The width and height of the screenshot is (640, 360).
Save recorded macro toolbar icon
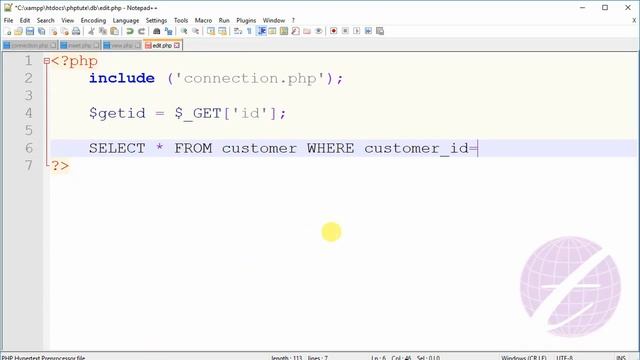pos(380,31)
